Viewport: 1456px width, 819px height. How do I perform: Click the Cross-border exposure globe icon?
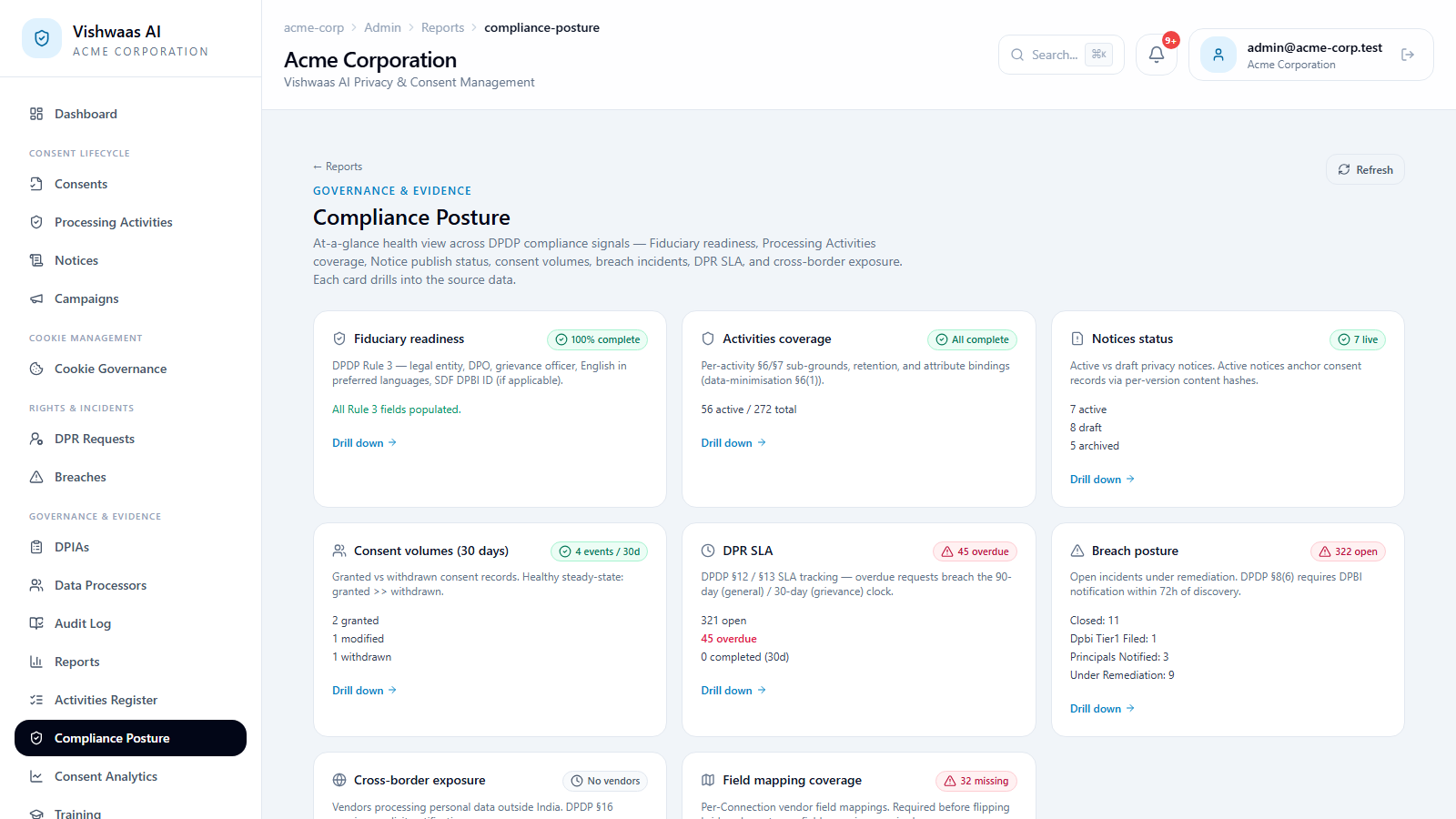pos(339,780)
